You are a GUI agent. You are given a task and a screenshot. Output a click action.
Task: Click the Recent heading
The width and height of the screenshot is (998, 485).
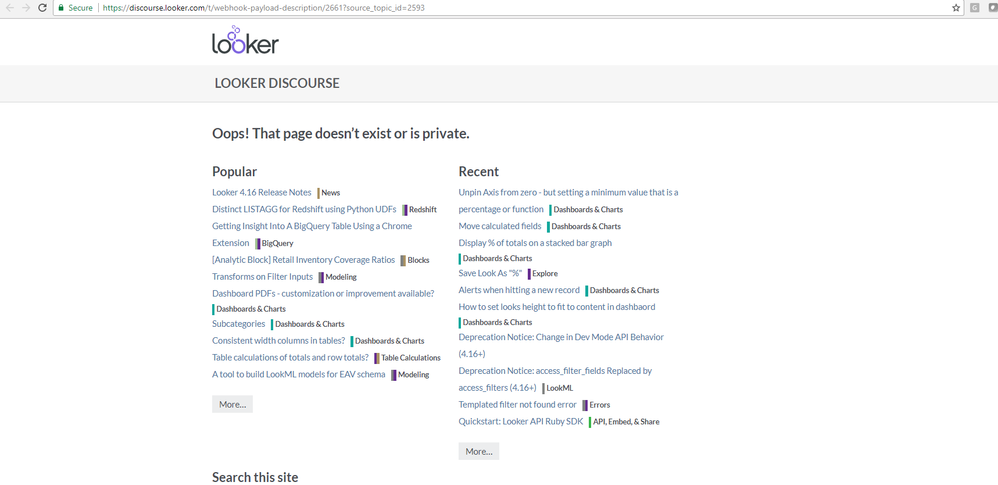pyautogui.click(x=479, y=172)
